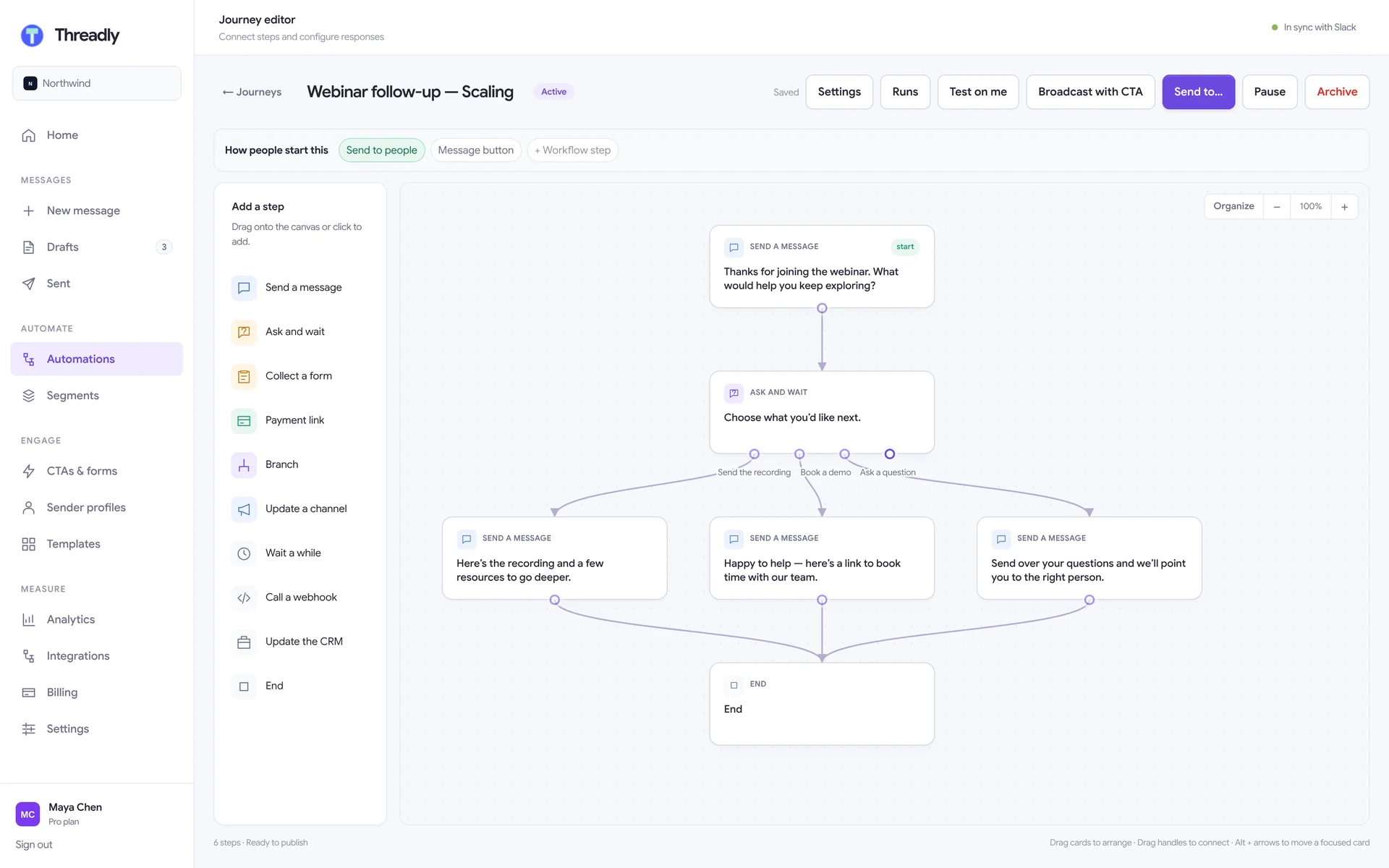The width and height of the screenshot is (1389, 868).
Task: Select Message button start option
Action: (x=475, y=150)
